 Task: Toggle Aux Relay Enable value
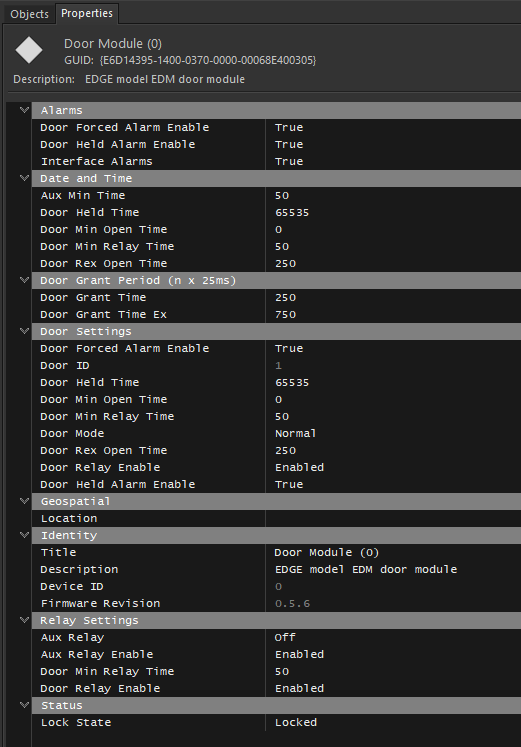tap(393, 654)
